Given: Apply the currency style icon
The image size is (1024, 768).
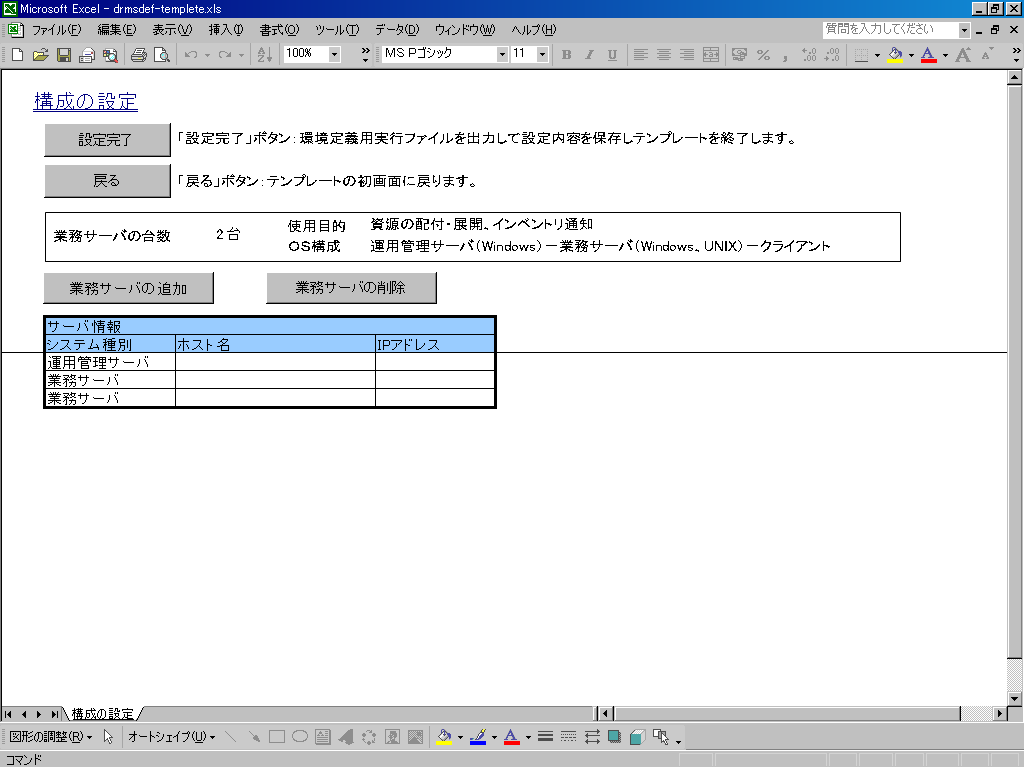Looking at the screenshot, I should (739, 55).
